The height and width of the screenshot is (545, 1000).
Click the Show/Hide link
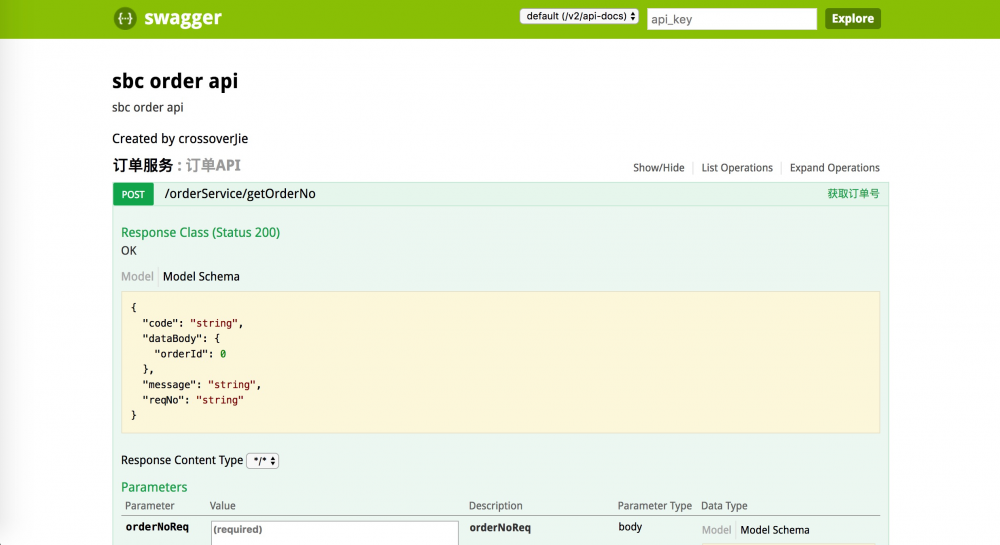(x=658, y=168)
